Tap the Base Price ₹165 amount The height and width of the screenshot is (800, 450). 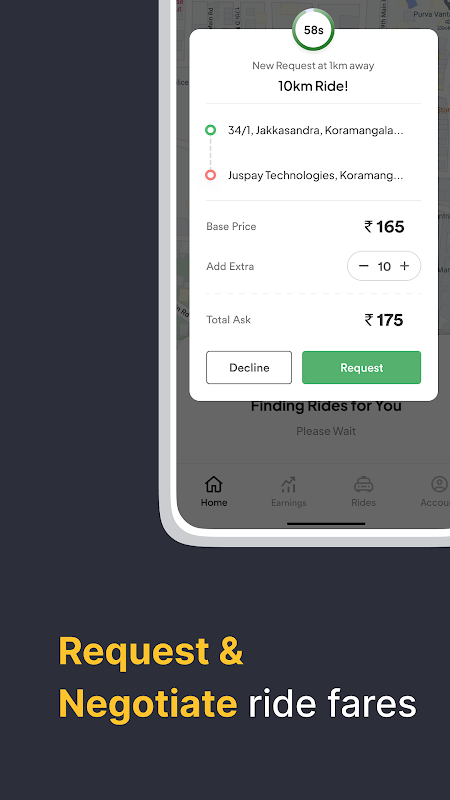[x=384, y=227]
